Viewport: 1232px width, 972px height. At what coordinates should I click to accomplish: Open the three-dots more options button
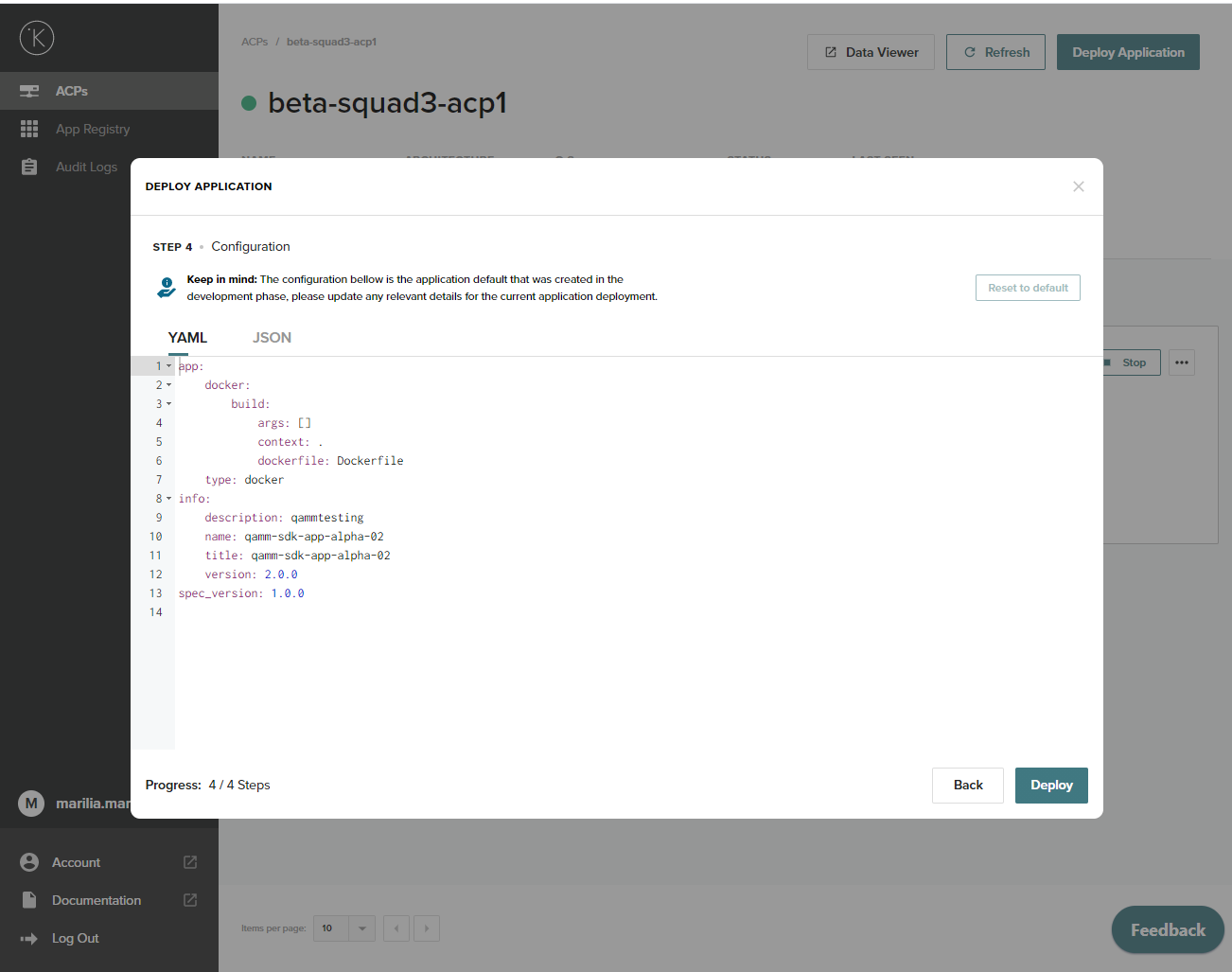pos(1181,362)
